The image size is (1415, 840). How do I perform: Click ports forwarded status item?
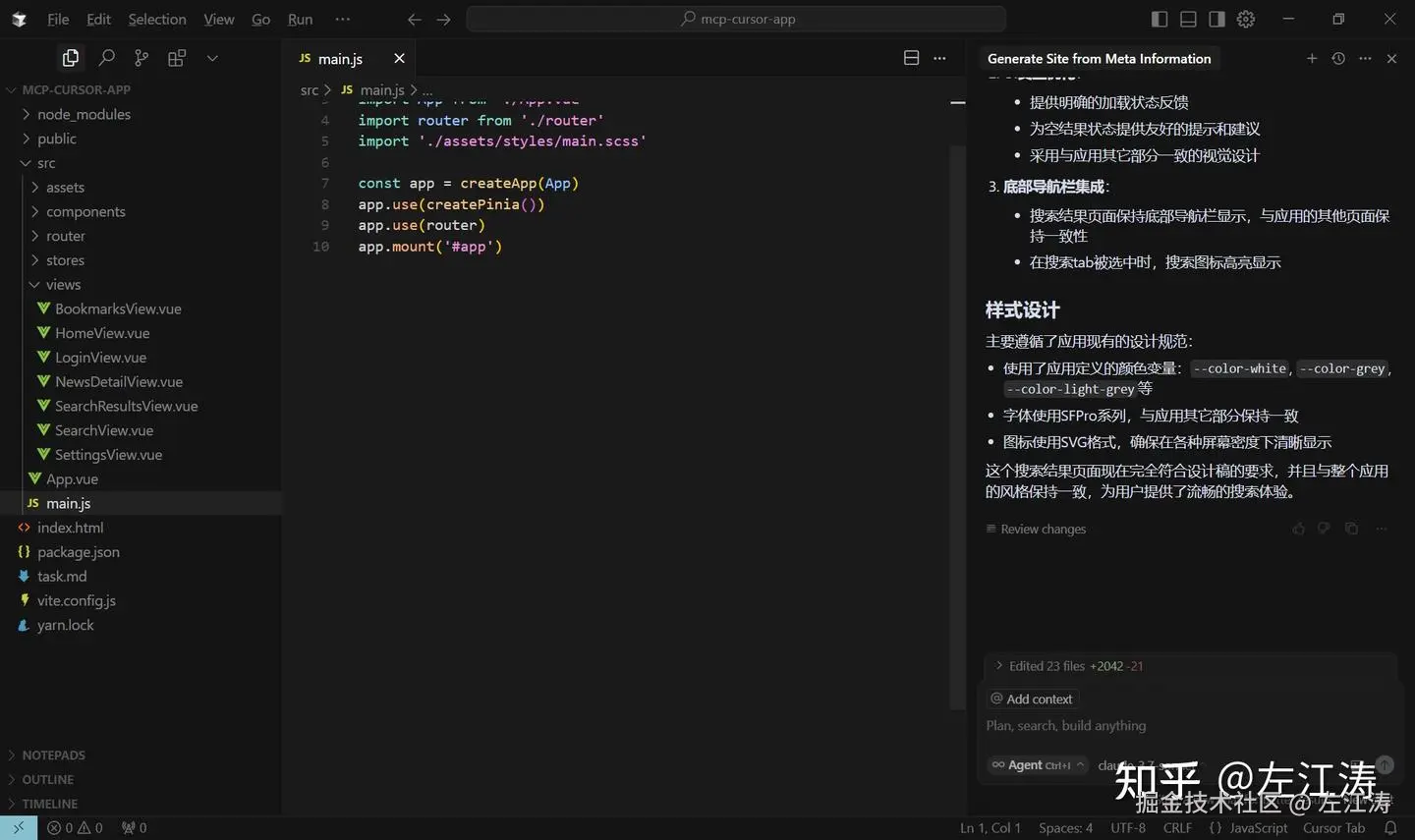[x=135, y=828]
